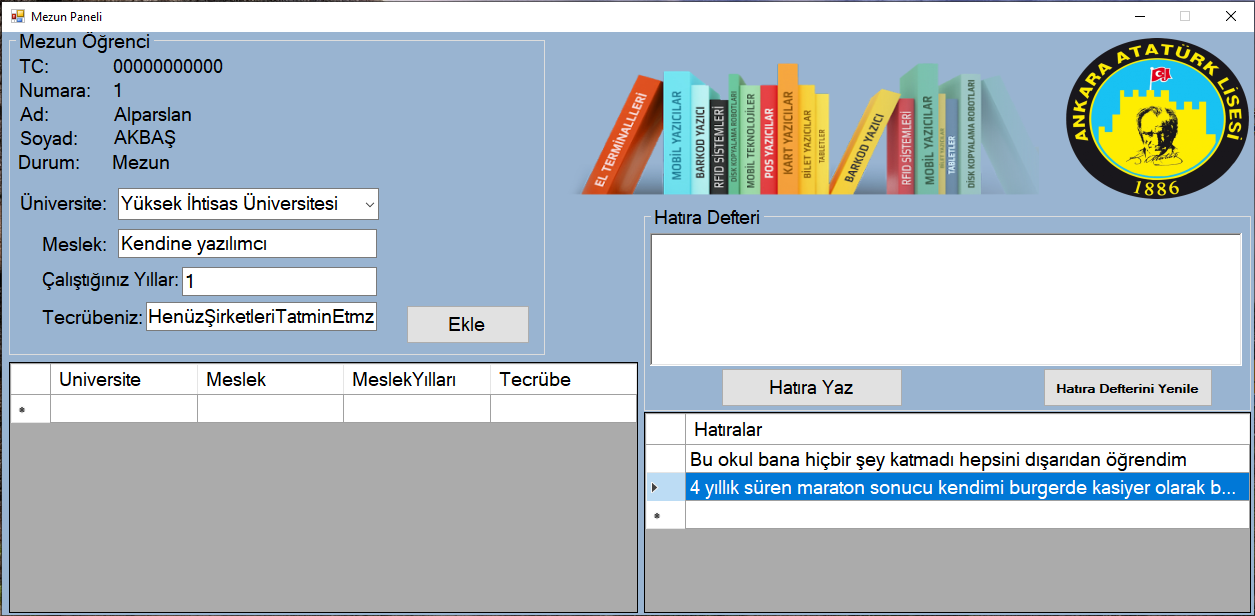
Task: Click the Durum value Mezun
Action: [141, 162]
